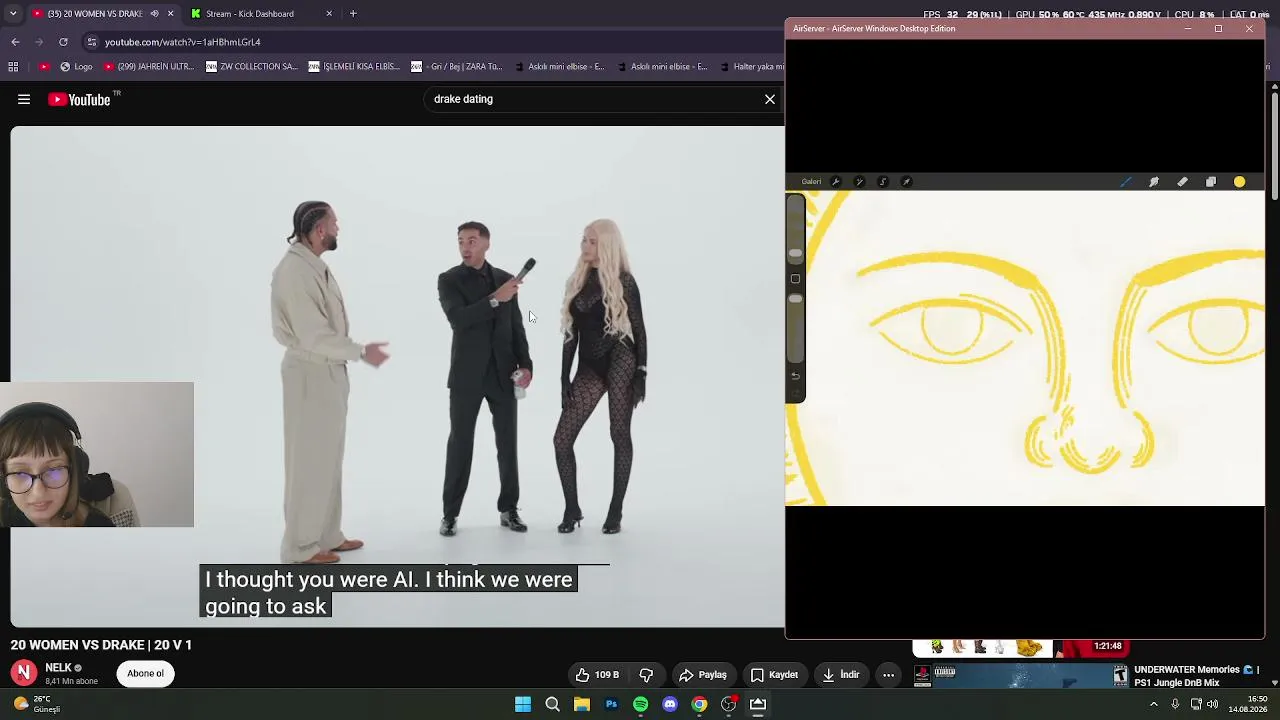This screenshot has height=720, width=1280.
Task: Go to the Procreate Galeri
Action: click(x=811, y=182)
